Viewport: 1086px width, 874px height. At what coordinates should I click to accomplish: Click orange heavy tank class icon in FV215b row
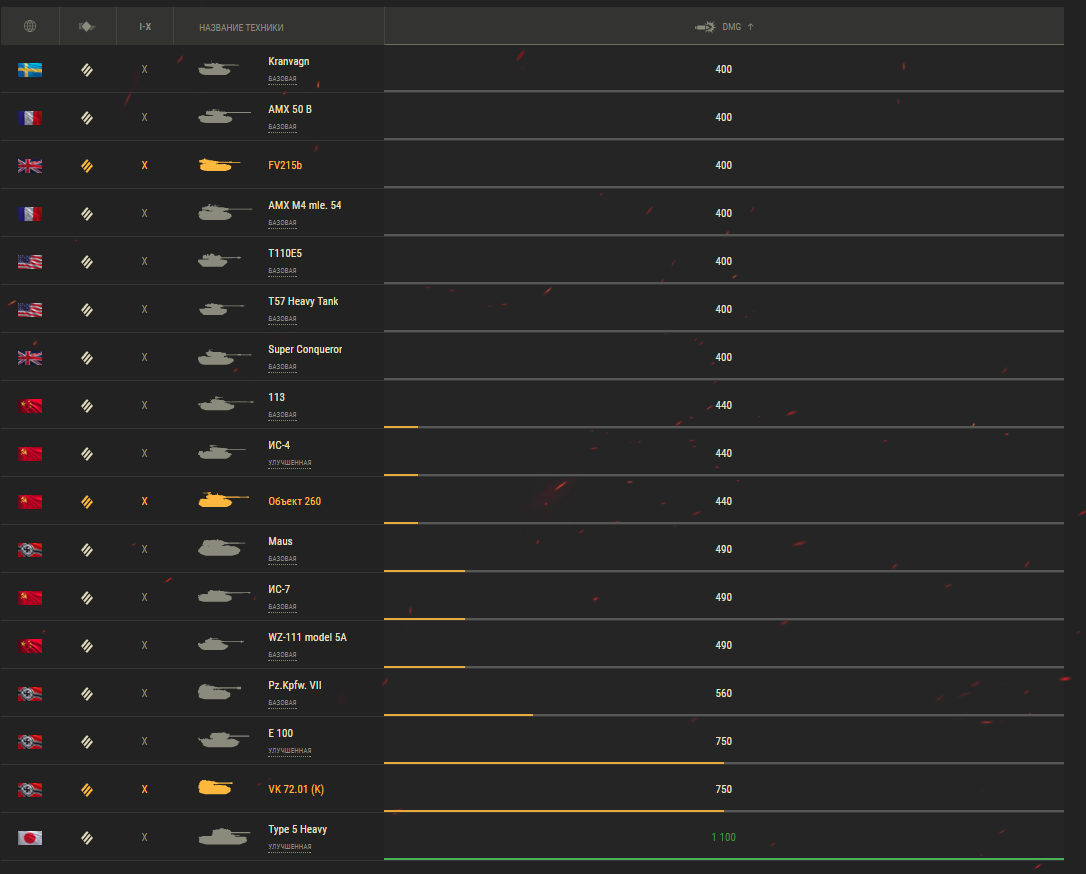click(87, 166)
